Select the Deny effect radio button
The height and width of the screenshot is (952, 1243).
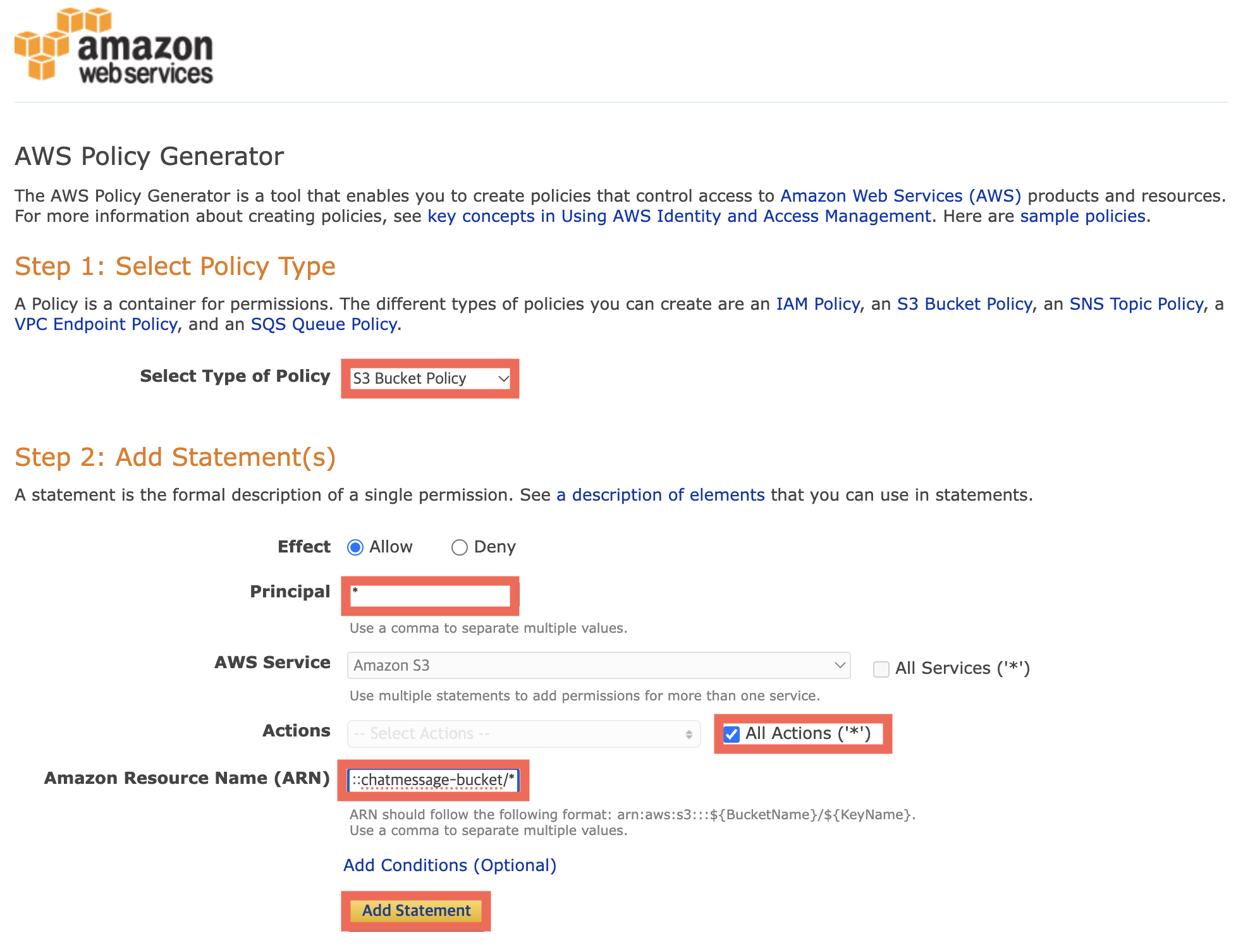coord(460,547)
